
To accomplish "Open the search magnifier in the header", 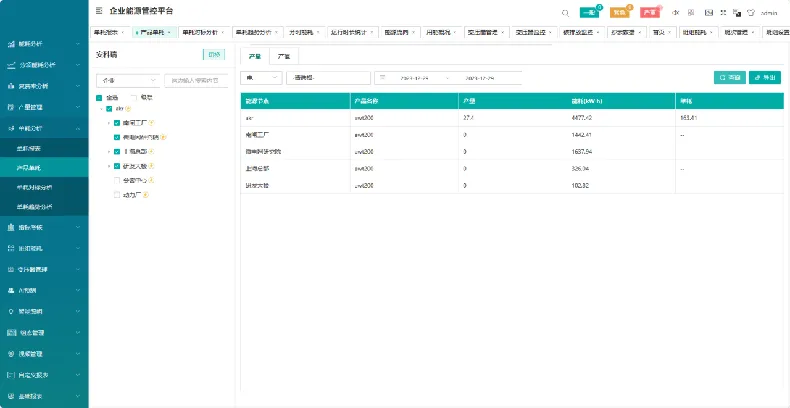I will pyautogui.click(x=566, y=13).
